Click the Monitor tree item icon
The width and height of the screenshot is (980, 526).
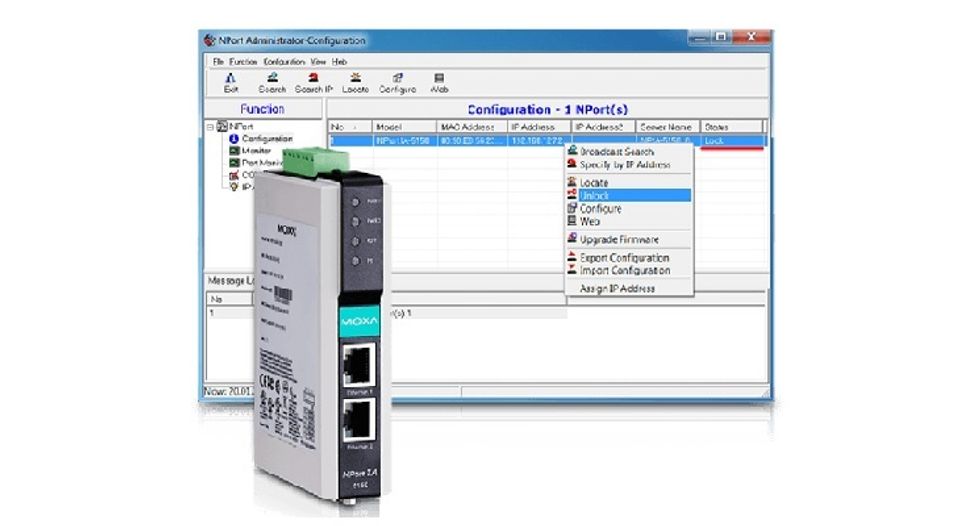tap(234, 151)
